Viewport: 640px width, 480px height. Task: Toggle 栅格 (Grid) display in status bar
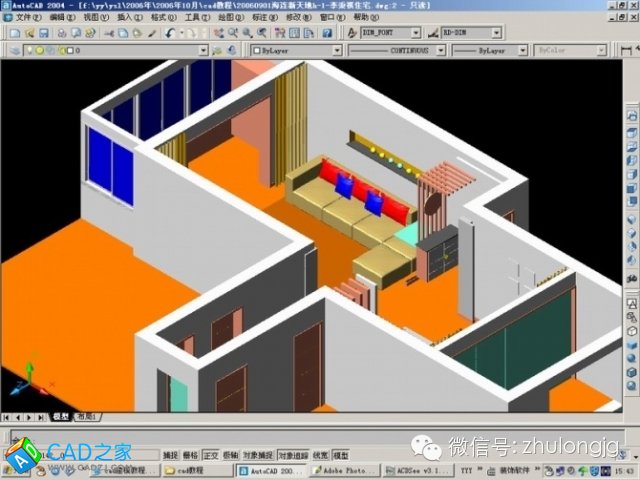point(190,454)
